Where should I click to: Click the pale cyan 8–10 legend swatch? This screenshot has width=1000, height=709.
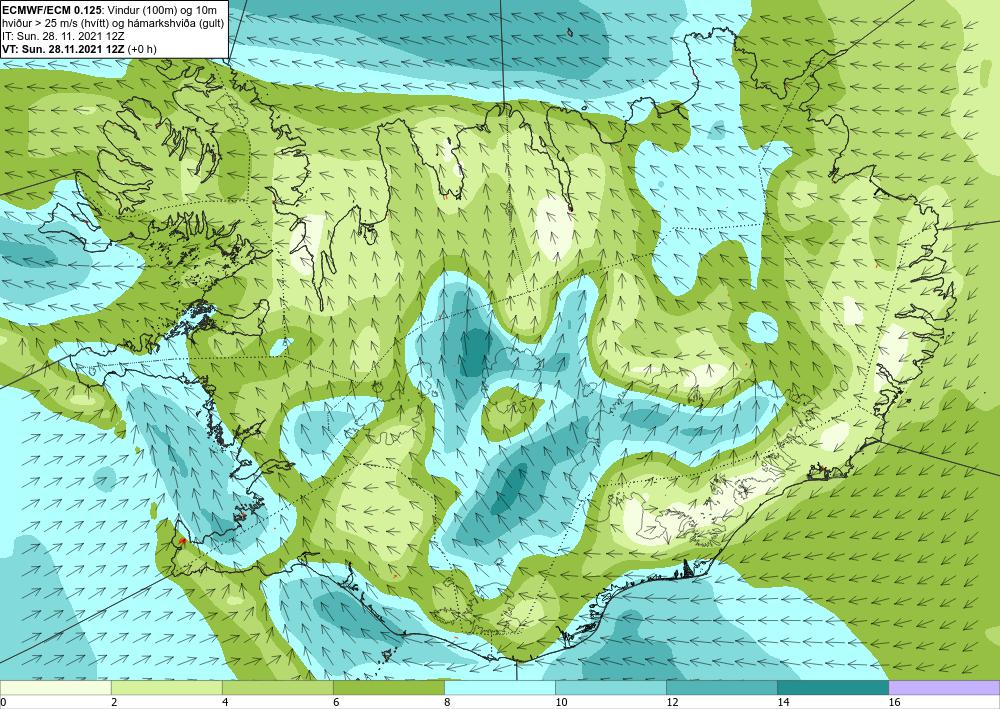(500, 687)
